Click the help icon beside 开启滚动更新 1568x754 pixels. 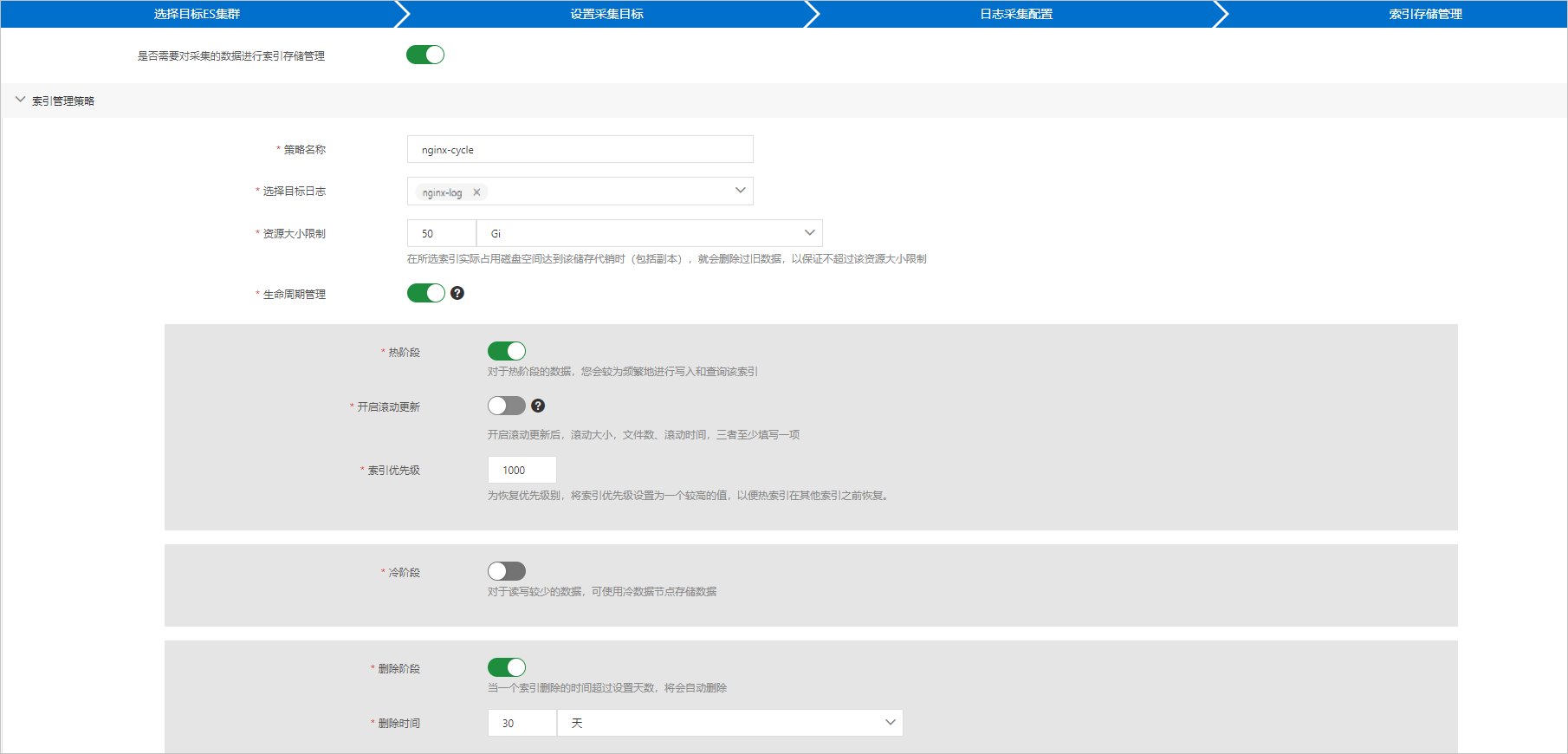tap(538, 406)
